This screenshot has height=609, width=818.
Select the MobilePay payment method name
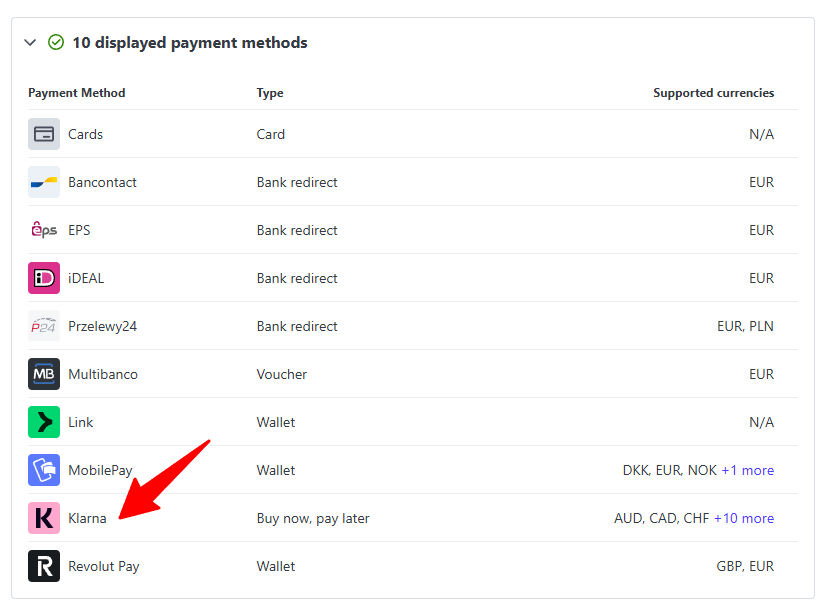100,471
